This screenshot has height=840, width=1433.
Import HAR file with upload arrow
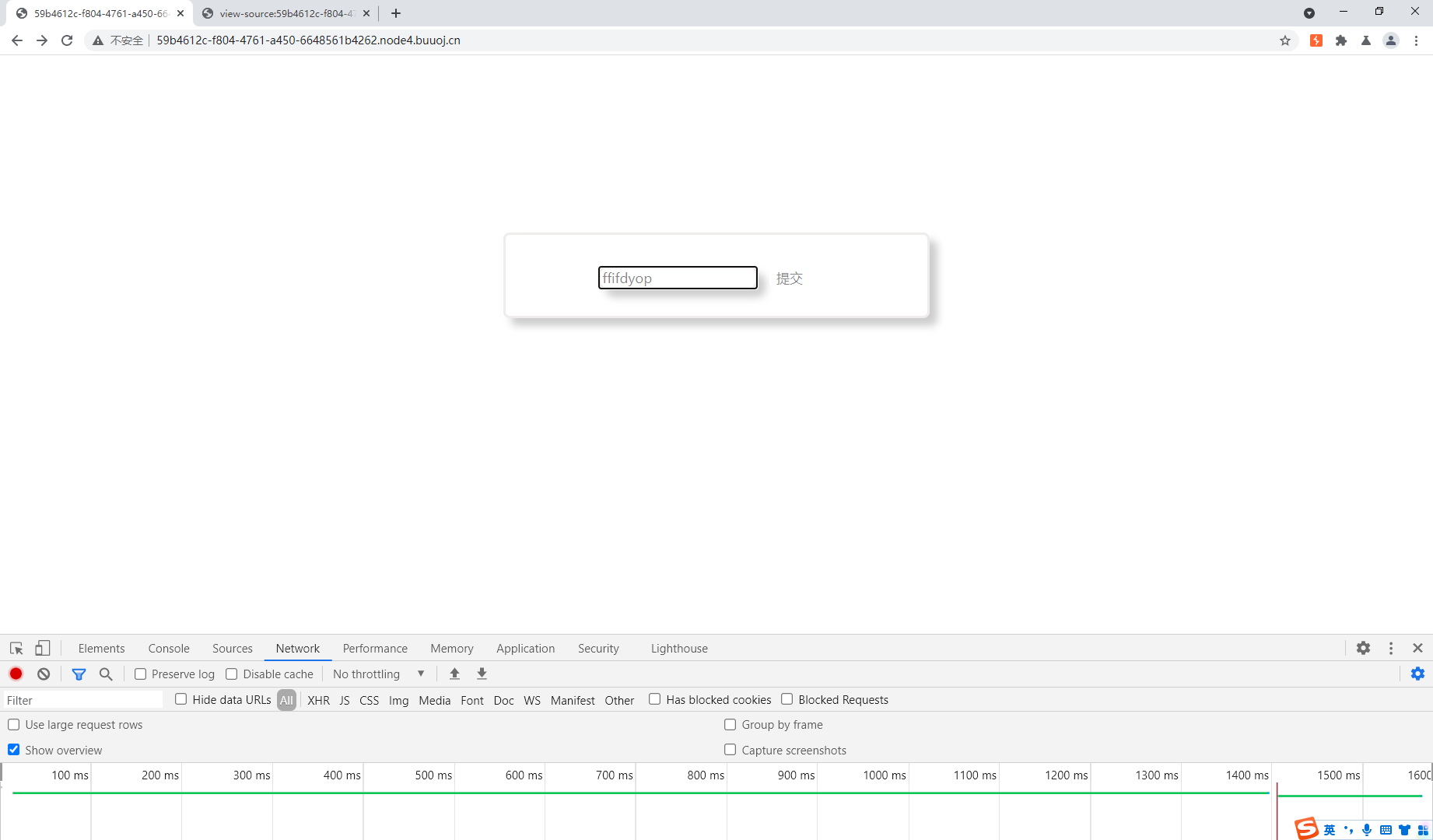point(455,674)
